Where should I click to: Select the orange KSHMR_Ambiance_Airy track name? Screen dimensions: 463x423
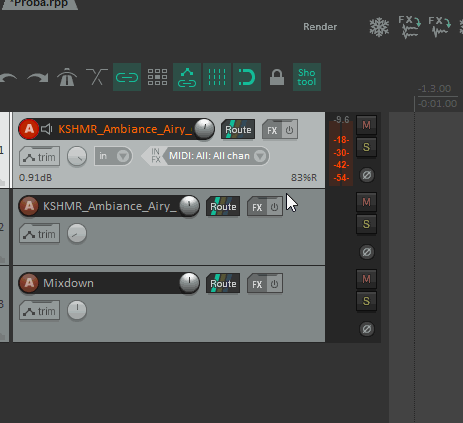click(125, 129)
